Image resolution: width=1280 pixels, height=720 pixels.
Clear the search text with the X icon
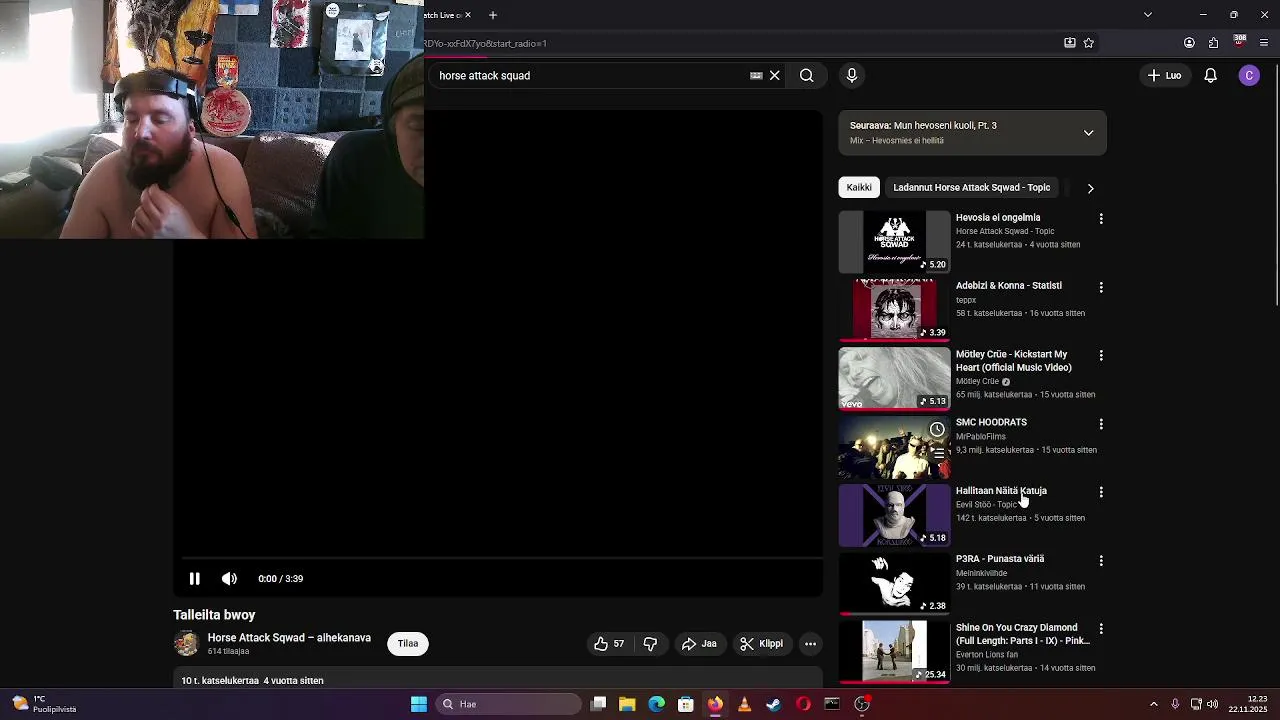[x=774, y=75]
